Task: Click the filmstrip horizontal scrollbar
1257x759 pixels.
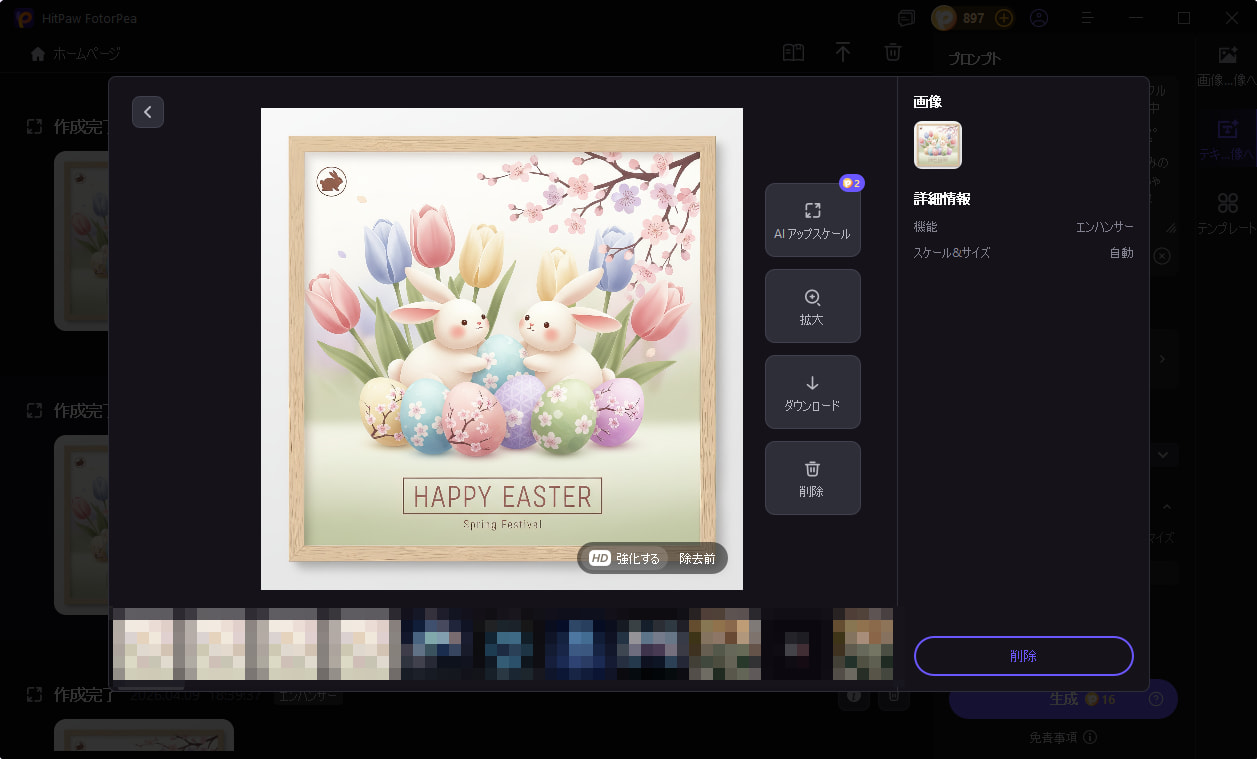Action: pyautogui.click(x=151, y=687)
